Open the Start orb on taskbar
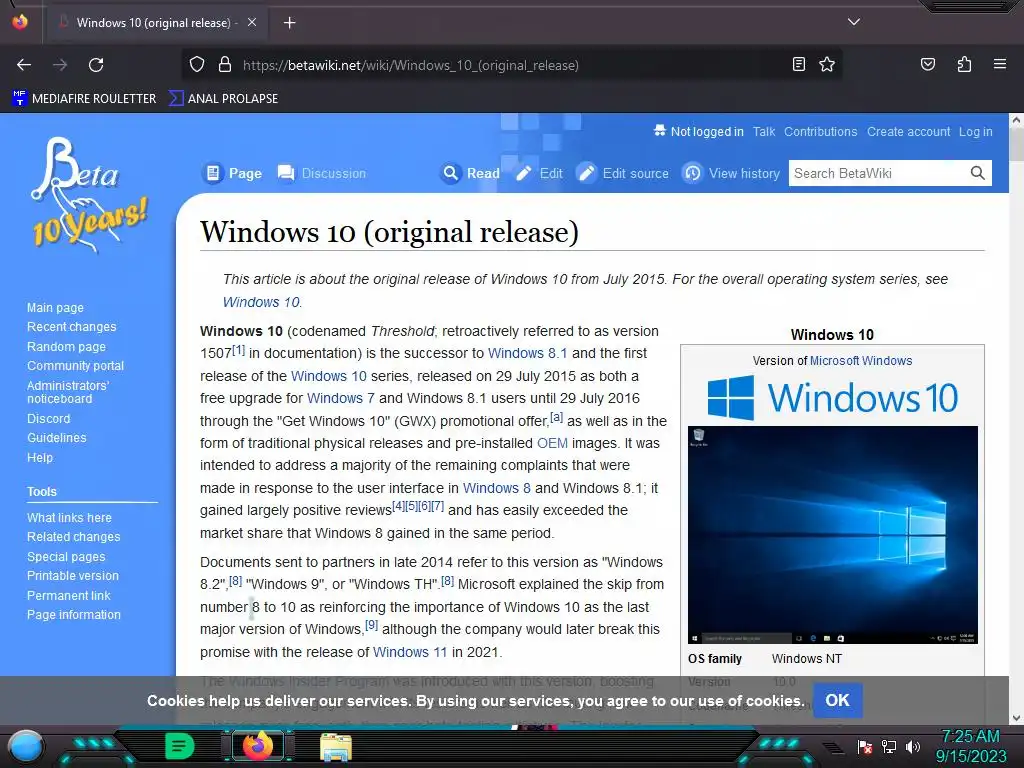This screenshot has height=768, width=1024. [x=26, y=747]
